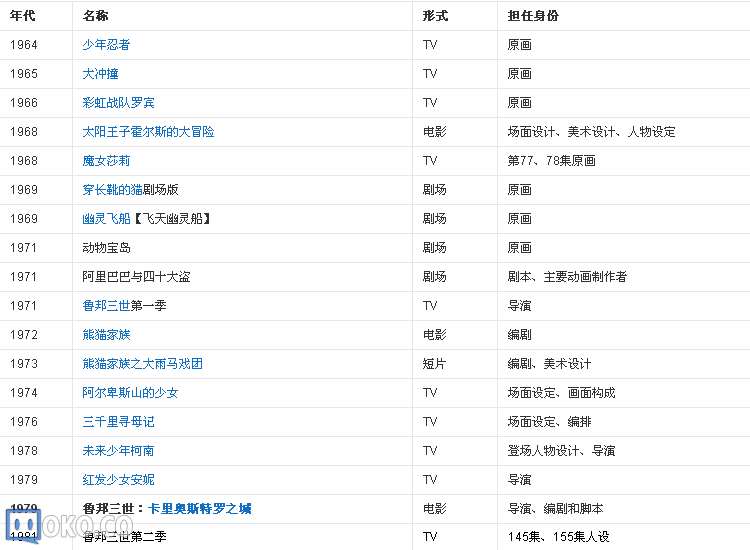This screenshot has height=550, width=750.
Task: Open the 太阳王子霍尔斯的大冒险 link
Action: point(148,132)
